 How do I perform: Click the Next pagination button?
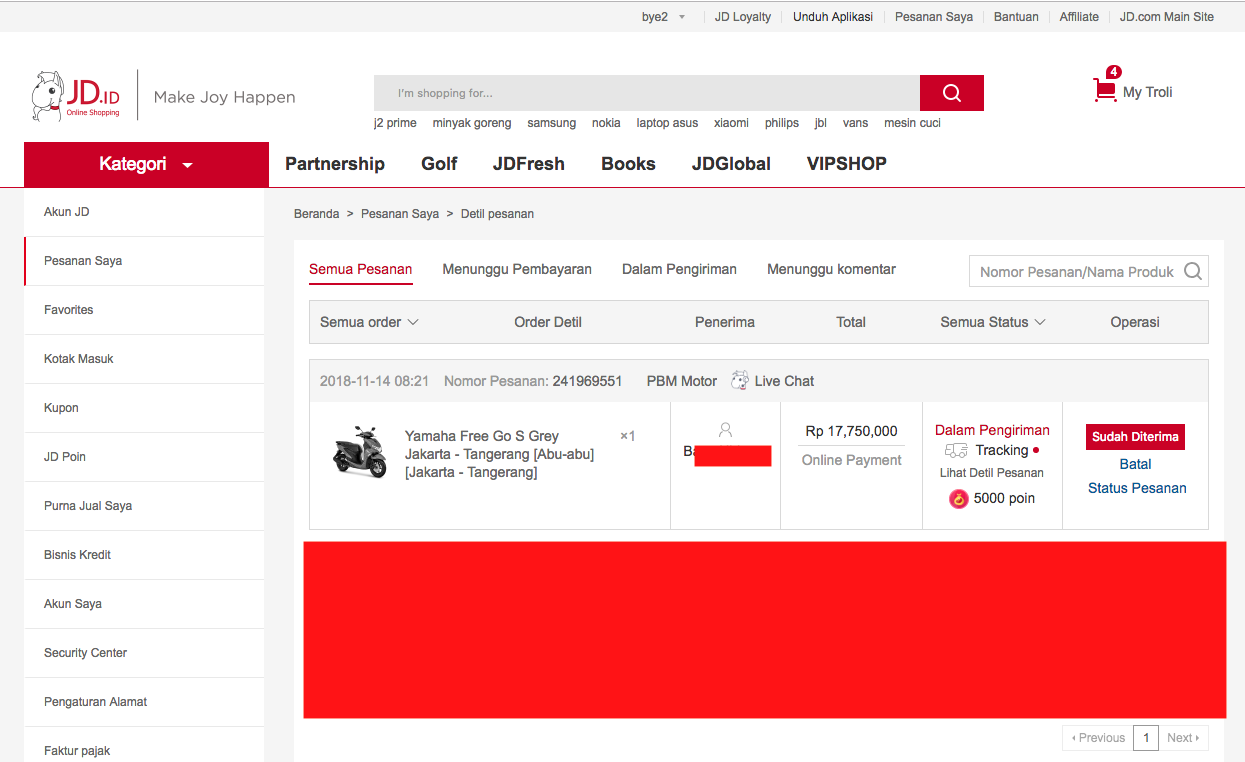tap(1183, 738)
